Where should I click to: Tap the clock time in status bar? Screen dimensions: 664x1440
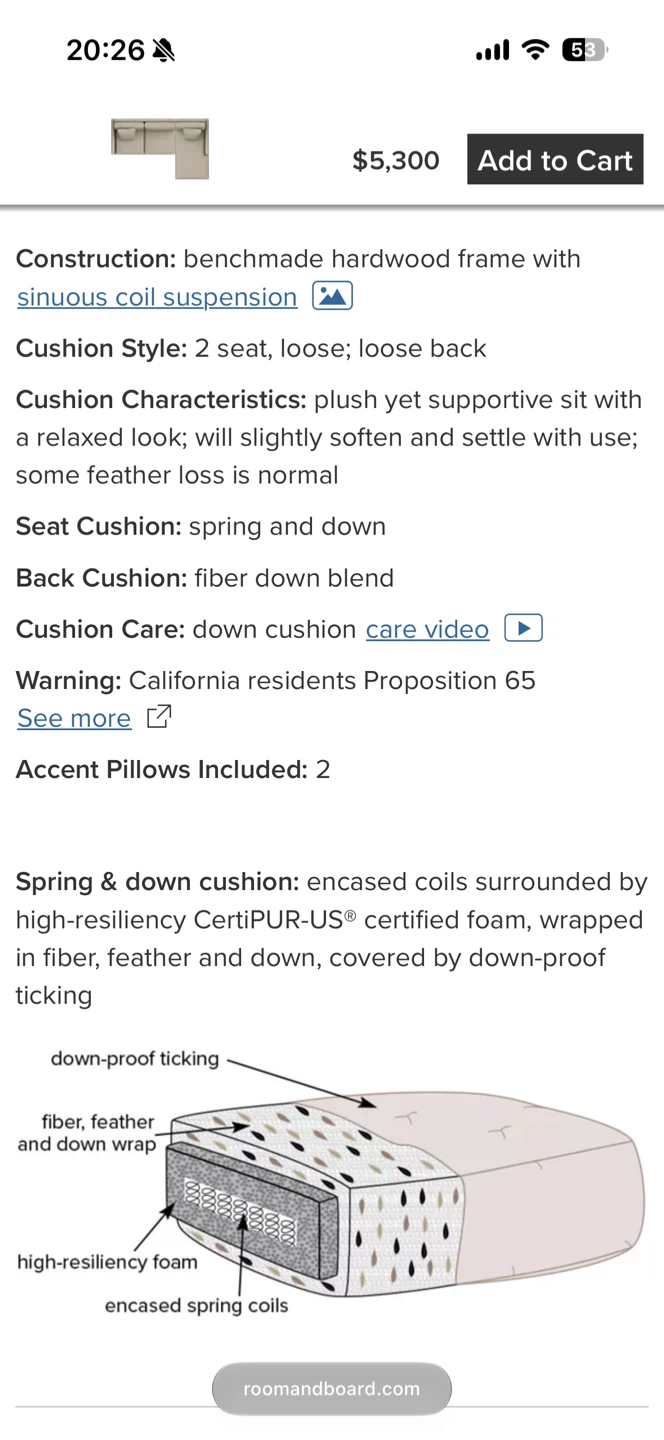point(106,50)
